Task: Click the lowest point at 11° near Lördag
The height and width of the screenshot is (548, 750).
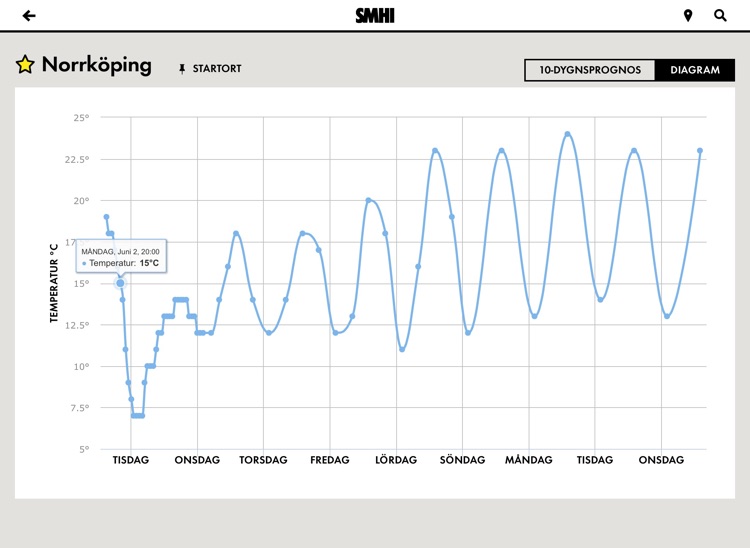Action: [x=402, y=350]
